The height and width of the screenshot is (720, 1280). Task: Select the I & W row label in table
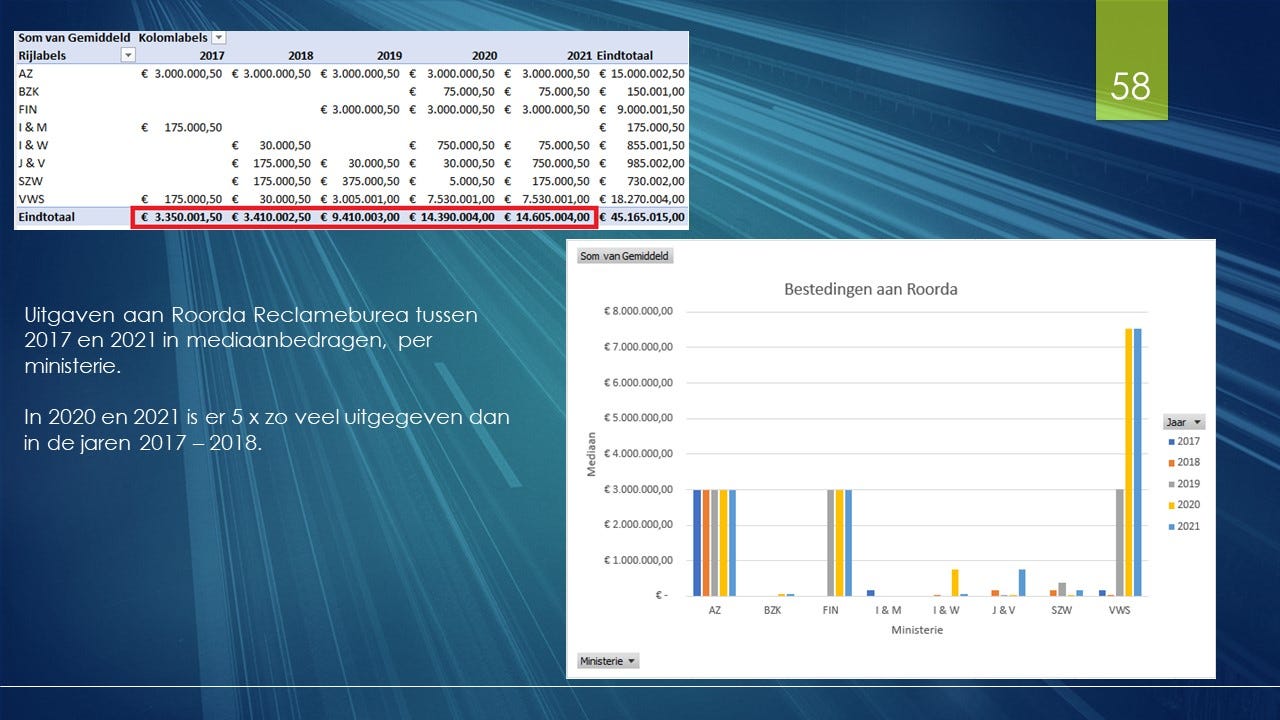[32, 145]
